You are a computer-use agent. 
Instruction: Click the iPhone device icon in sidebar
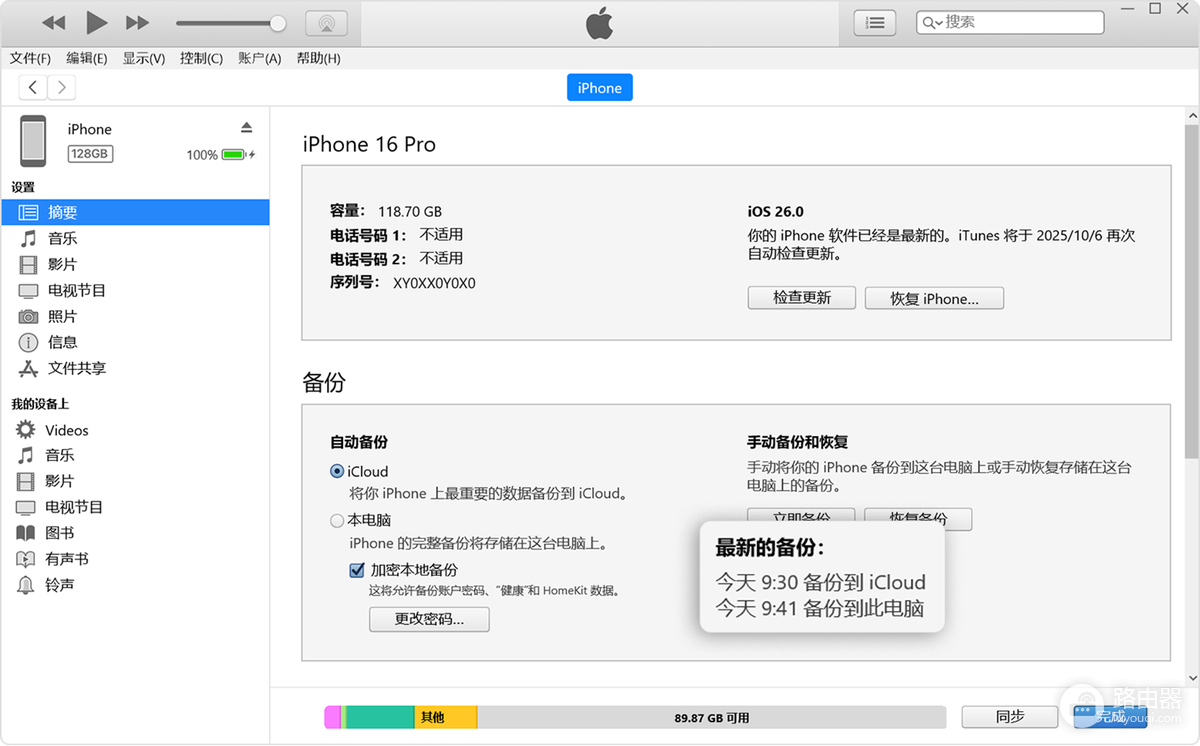tap(33, 141)
